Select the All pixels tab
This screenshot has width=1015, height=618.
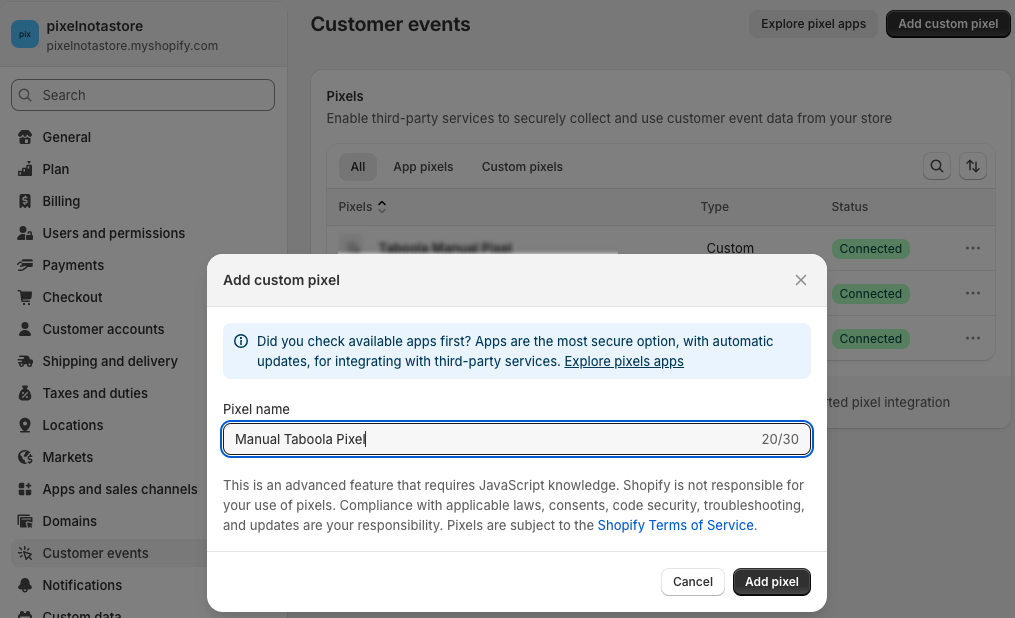(358, 167)
